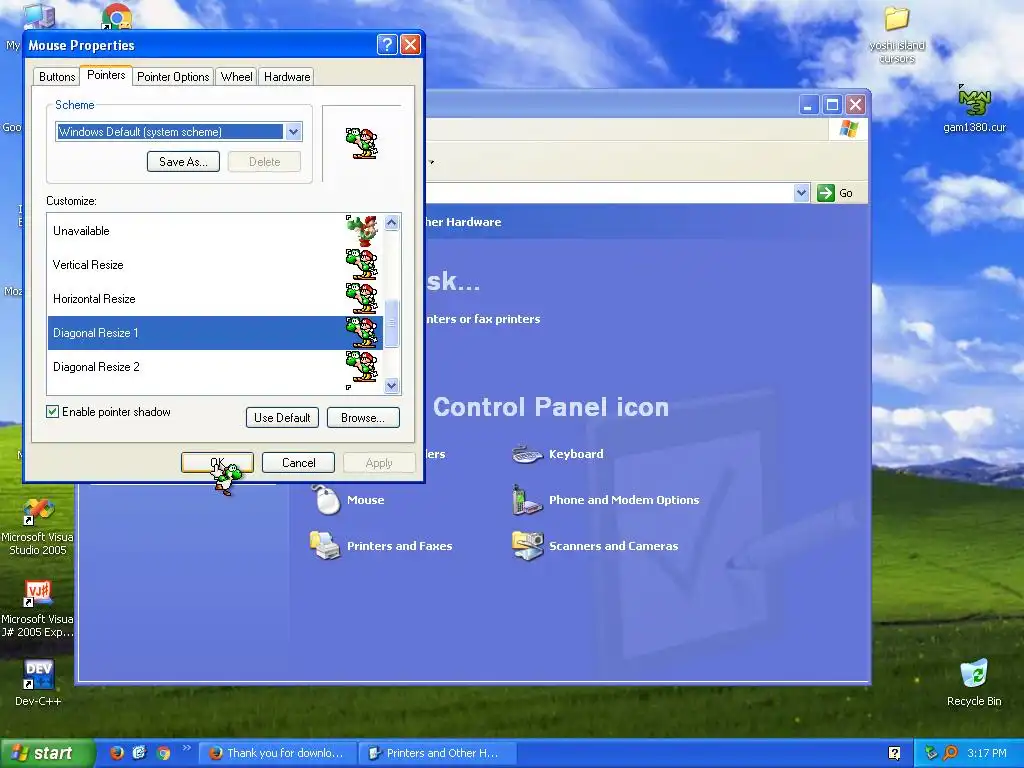
Task: Launch the middle quick launch browser icon
Action: (x=140, y=753)
